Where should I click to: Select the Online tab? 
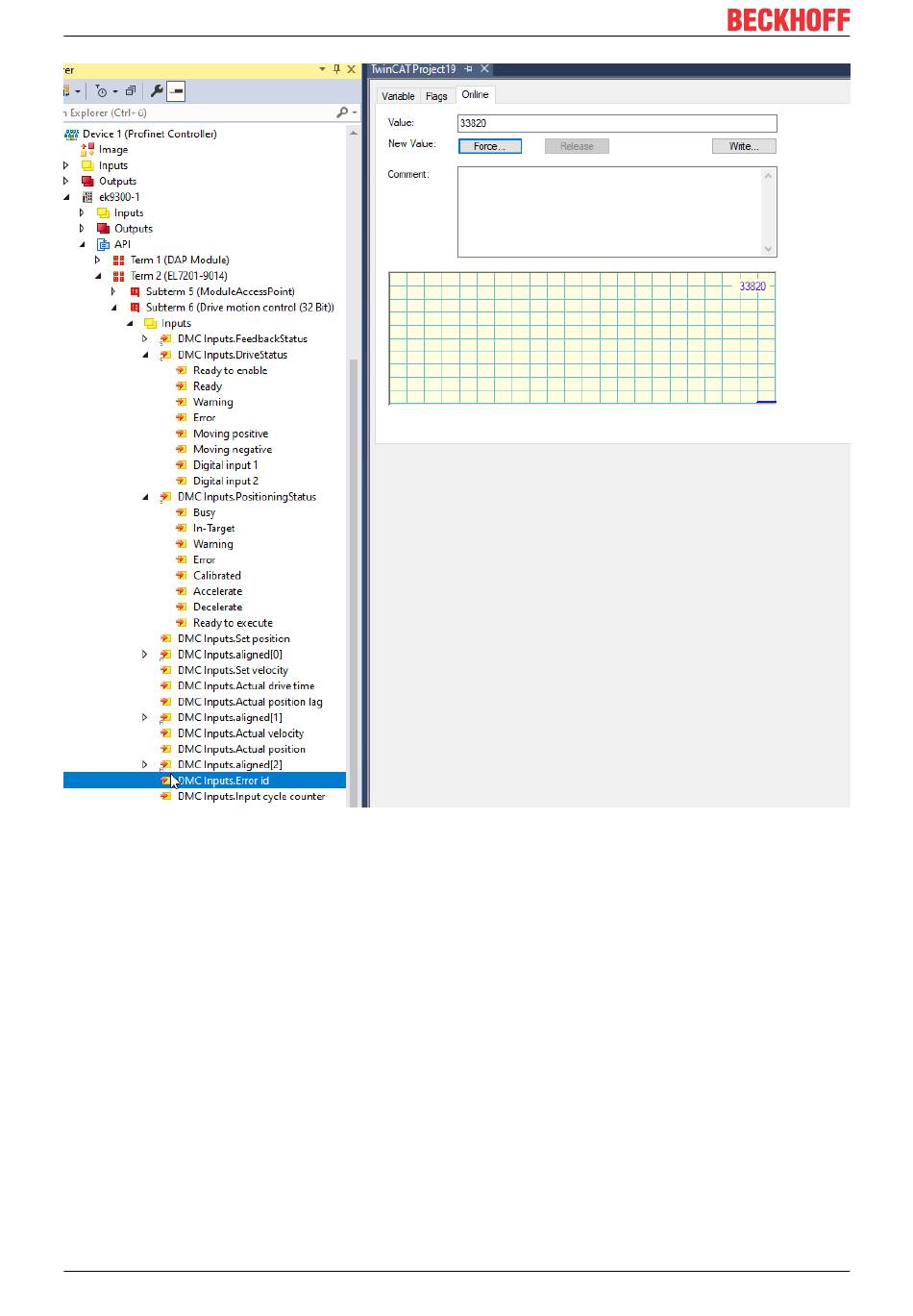point(475,94)
